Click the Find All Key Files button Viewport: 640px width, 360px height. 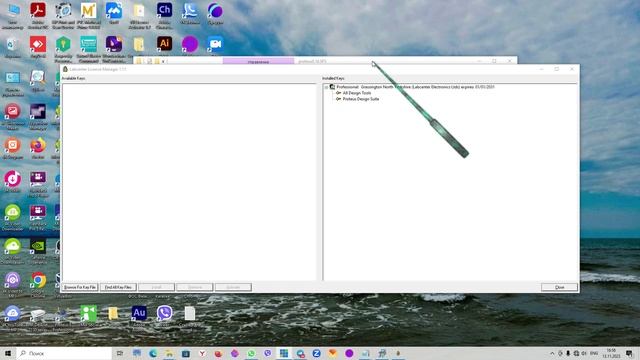coord(118,287)
